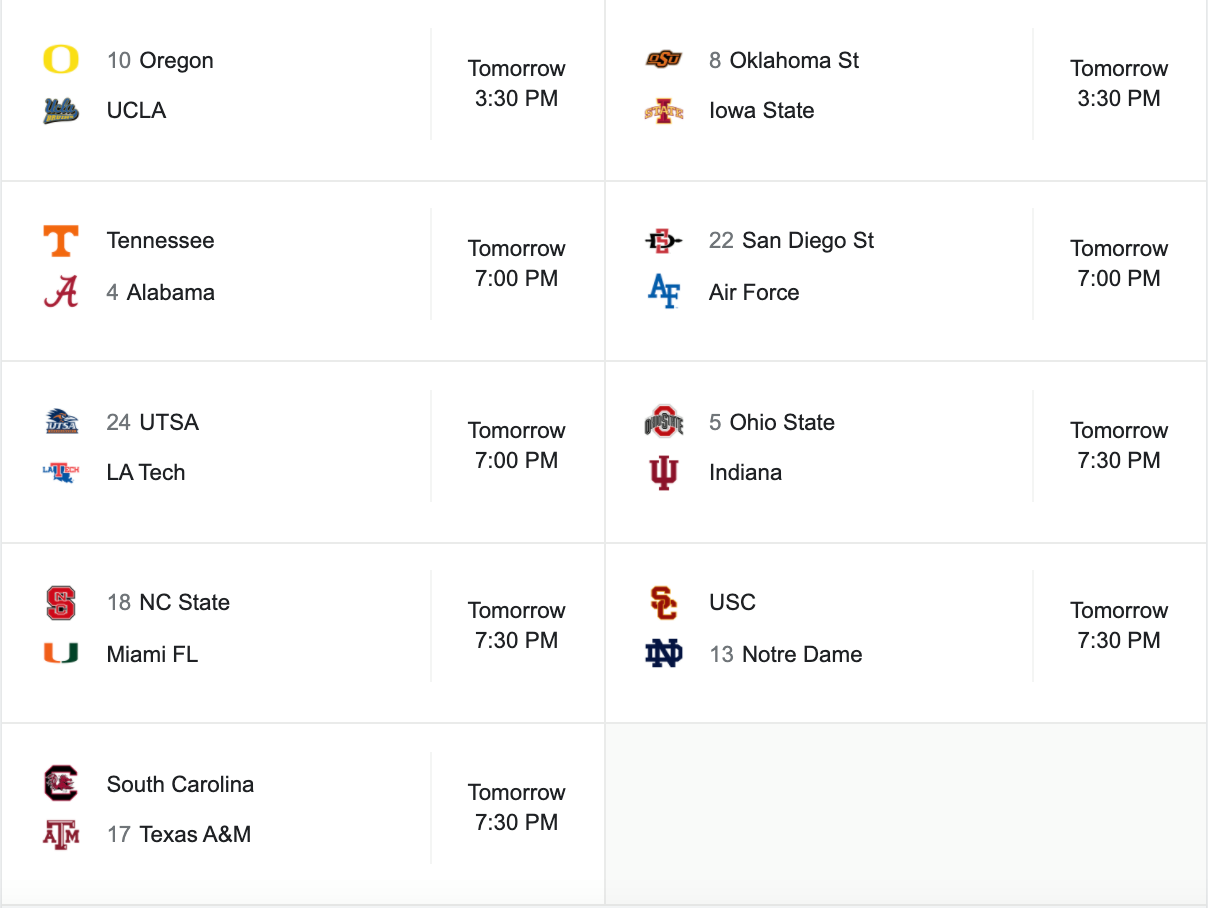
Task: Click Tomorrow 3:30 PM for Oregon–UCLA
Action: 516,83
